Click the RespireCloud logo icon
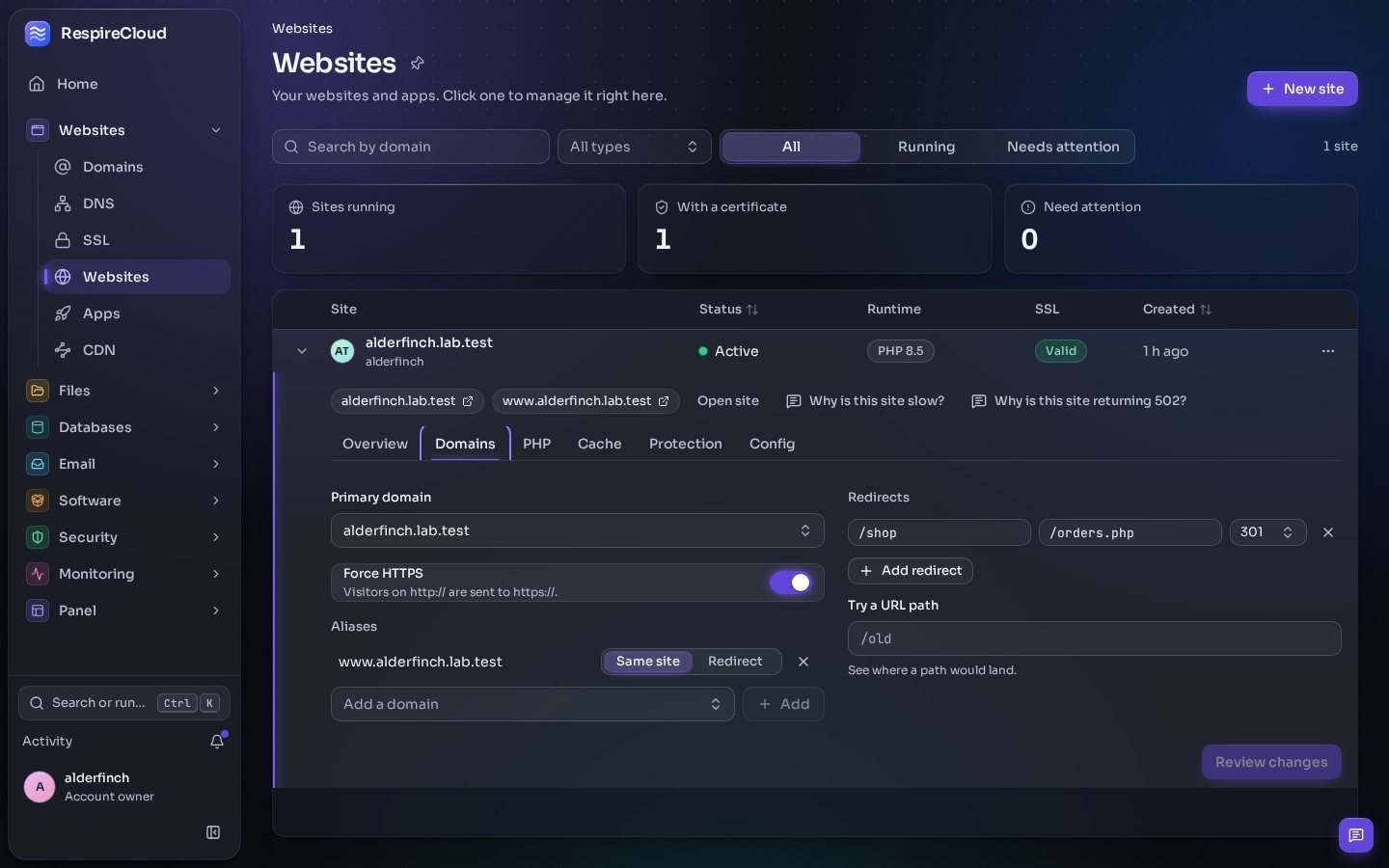 (x=38, y=34)
